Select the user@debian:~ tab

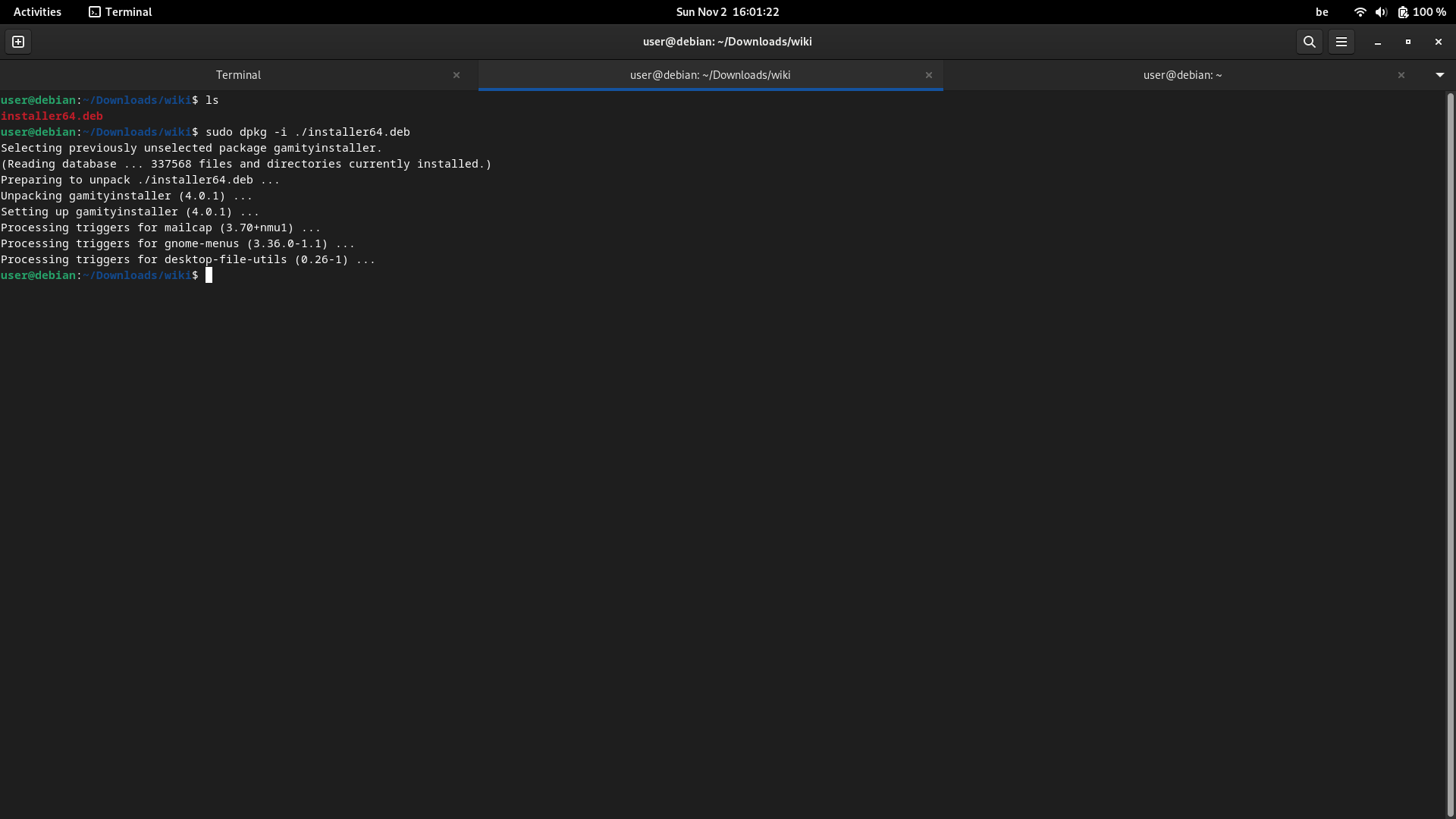click(1182, 75)
